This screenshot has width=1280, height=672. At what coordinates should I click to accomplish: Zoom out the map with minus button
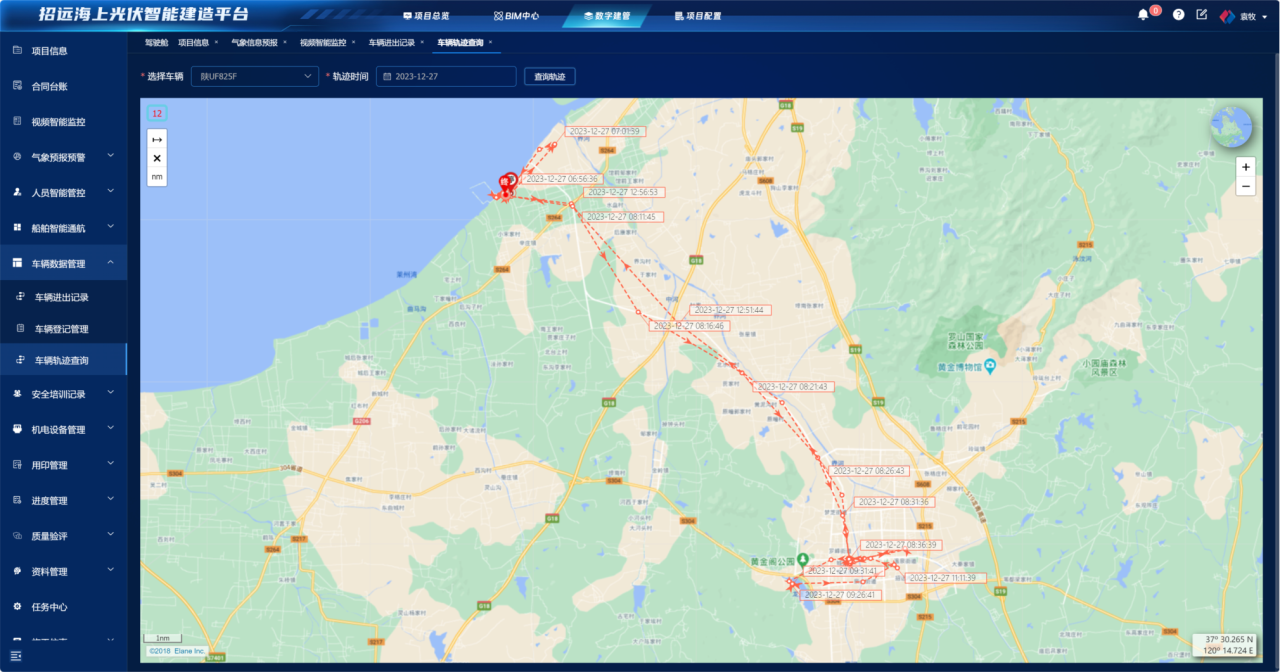[1245, 187]
